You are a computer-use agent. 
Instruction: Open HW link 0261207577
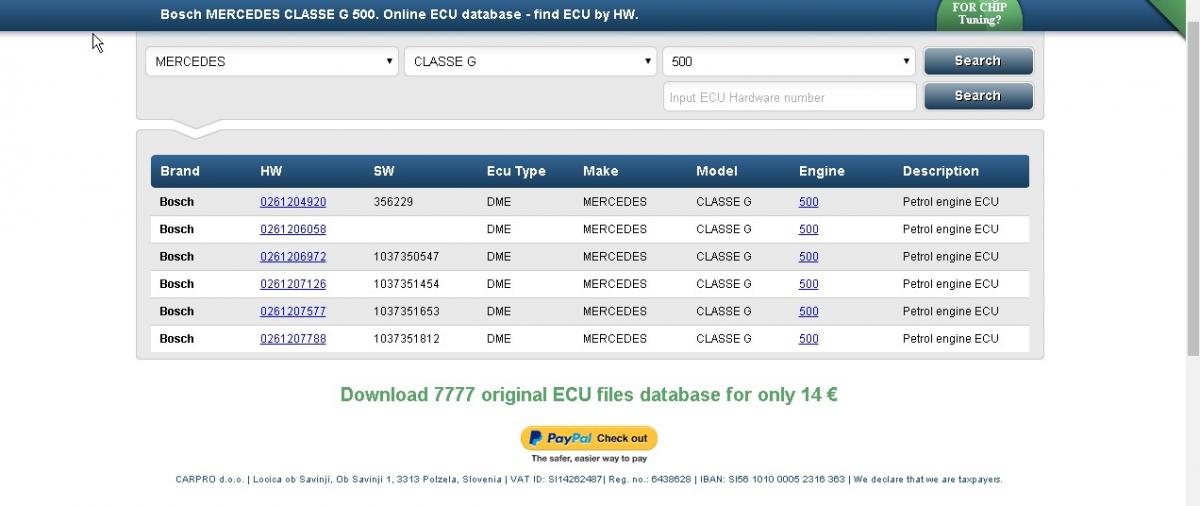click(x=293, y=311)
